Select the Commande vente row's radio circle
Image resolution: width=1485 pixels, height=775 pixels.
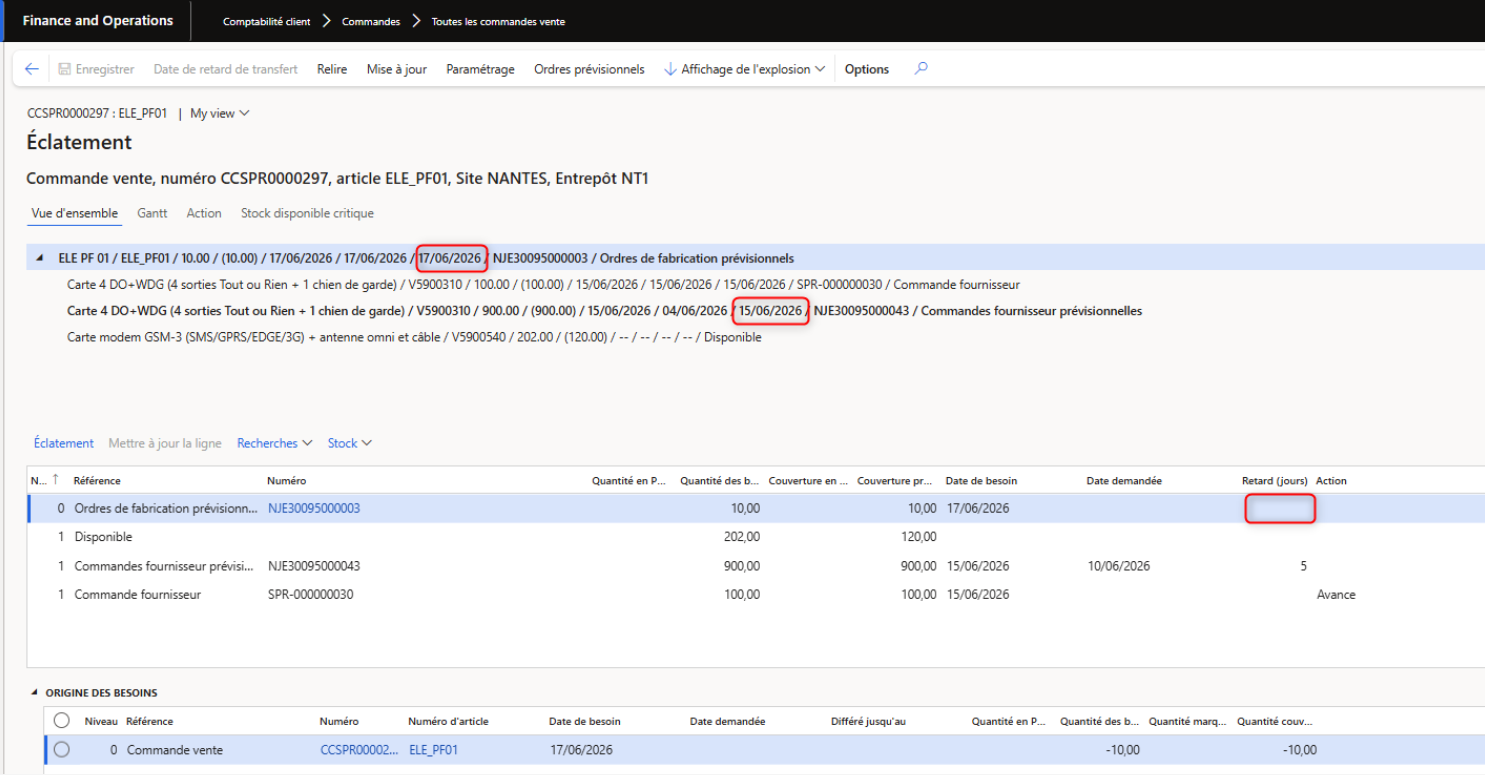pos(62,750)
